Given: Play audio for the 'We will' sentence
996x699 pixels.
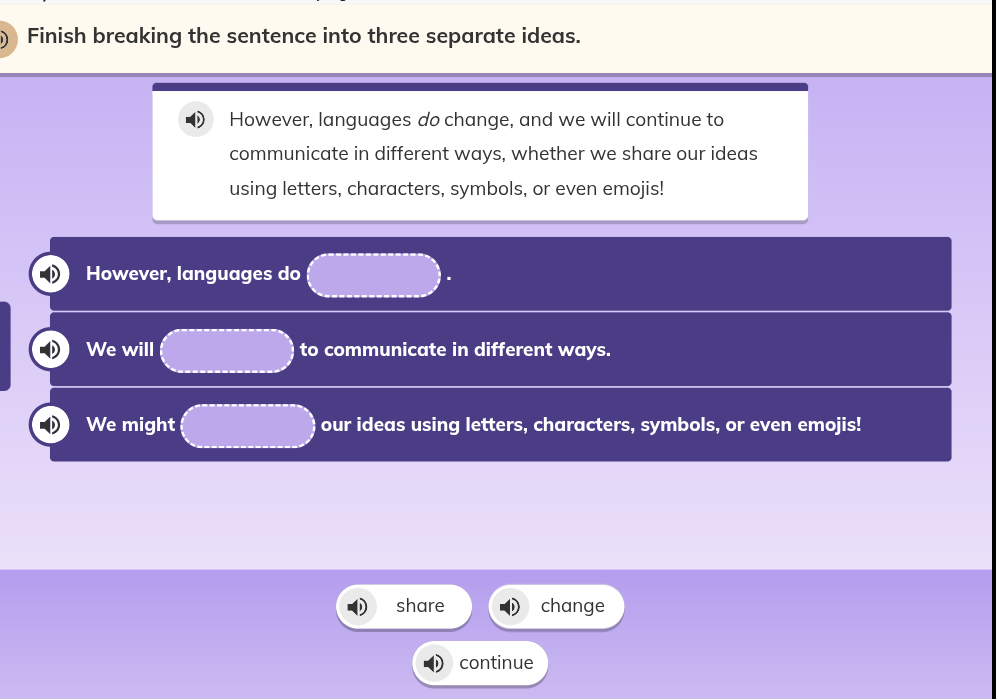Looking at the screenshot, I should coord(50,349).
